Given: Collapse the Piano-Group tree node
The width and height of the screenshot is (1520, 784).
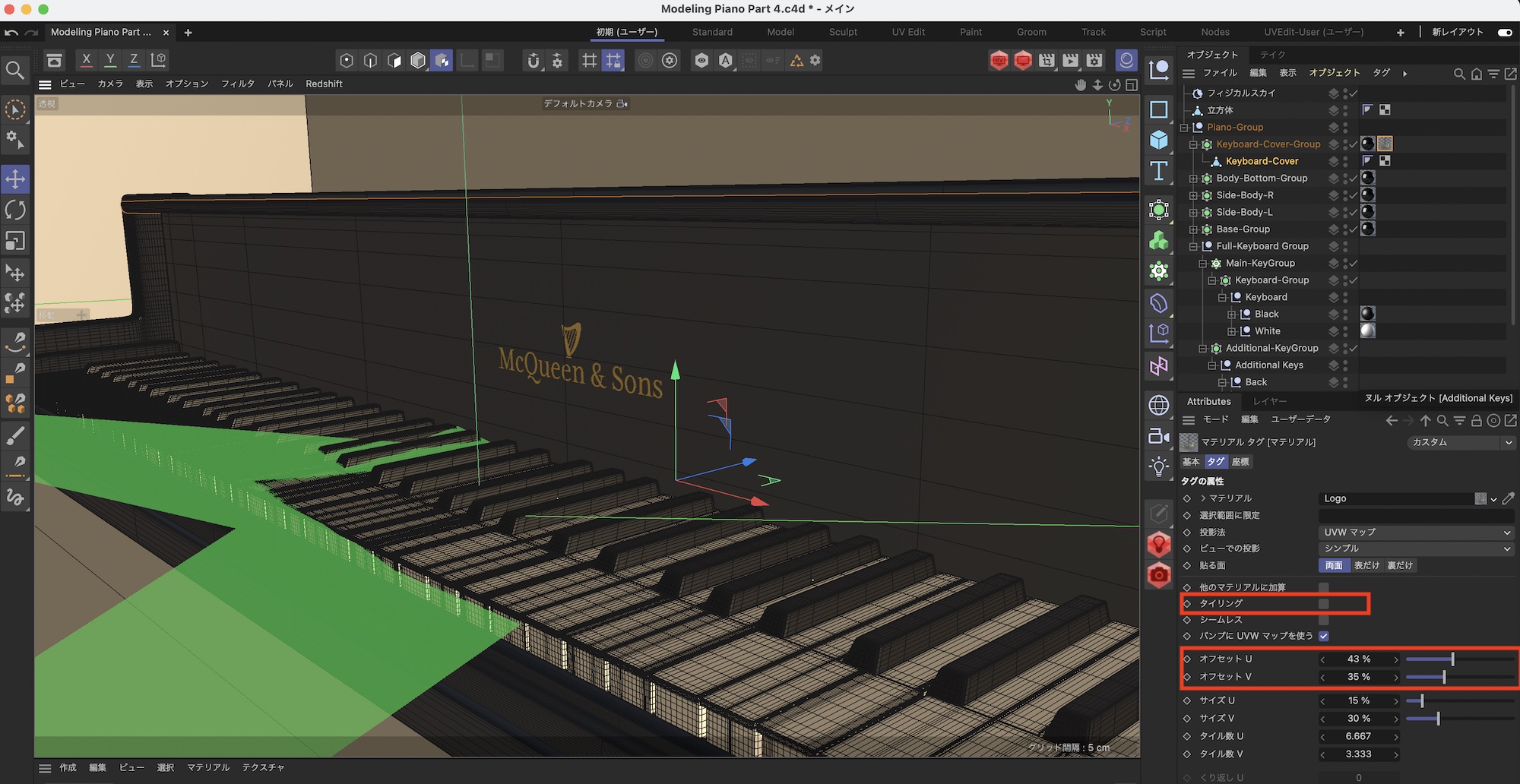Looking at the screenshot, I should click(1184, 128).
